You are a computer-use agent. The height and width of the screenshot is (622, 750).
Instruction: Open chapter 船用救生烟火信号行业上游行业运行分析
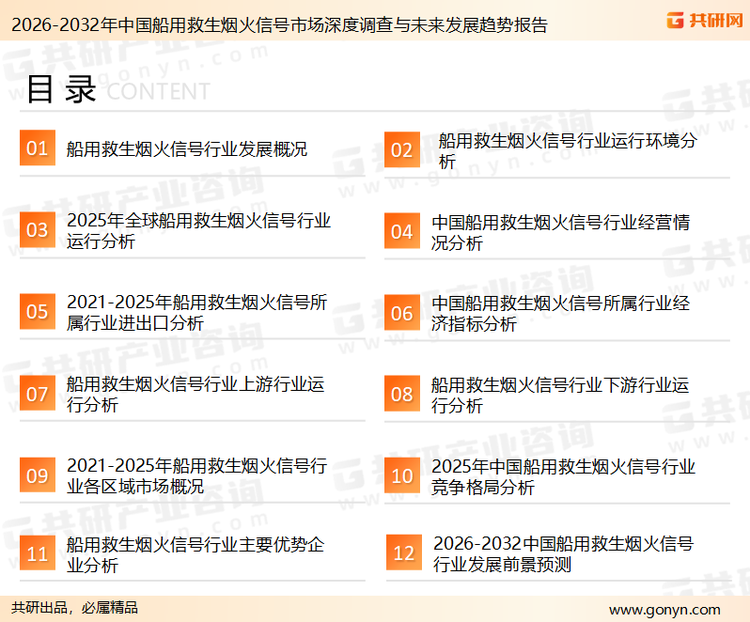click(x=196, y=394)
